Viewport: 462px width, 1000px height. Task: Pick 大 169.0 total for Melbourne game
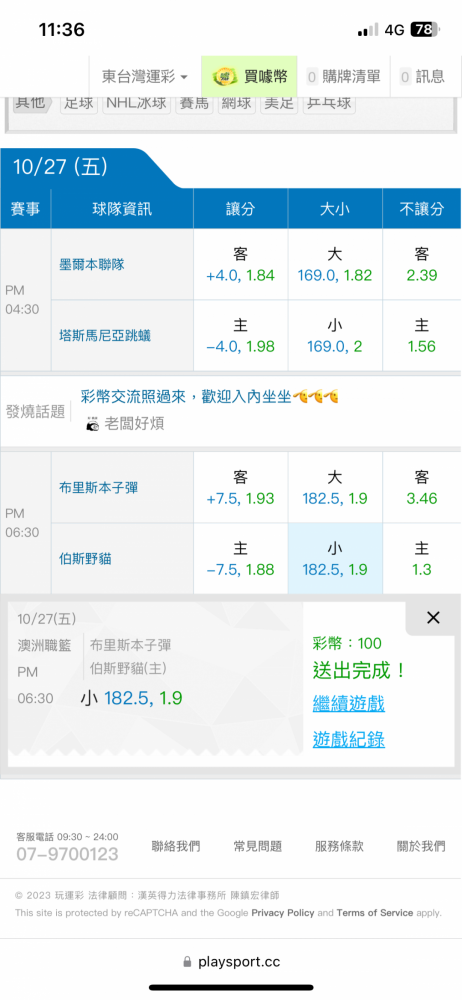click(x=335, y=265)
